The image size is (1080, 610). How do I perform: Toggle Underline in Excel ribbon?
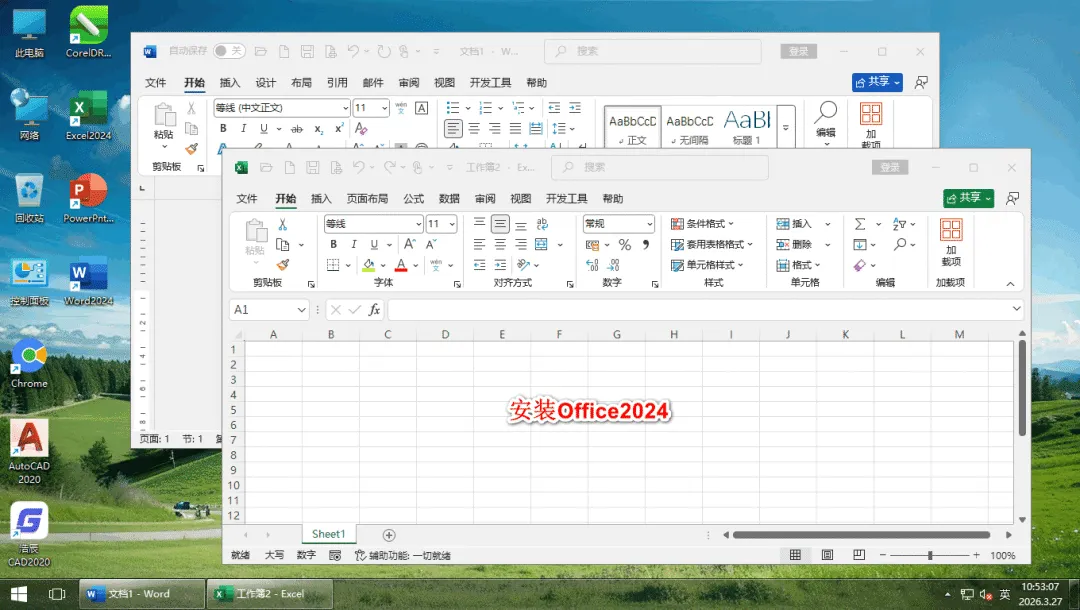[x=374, y=244]
